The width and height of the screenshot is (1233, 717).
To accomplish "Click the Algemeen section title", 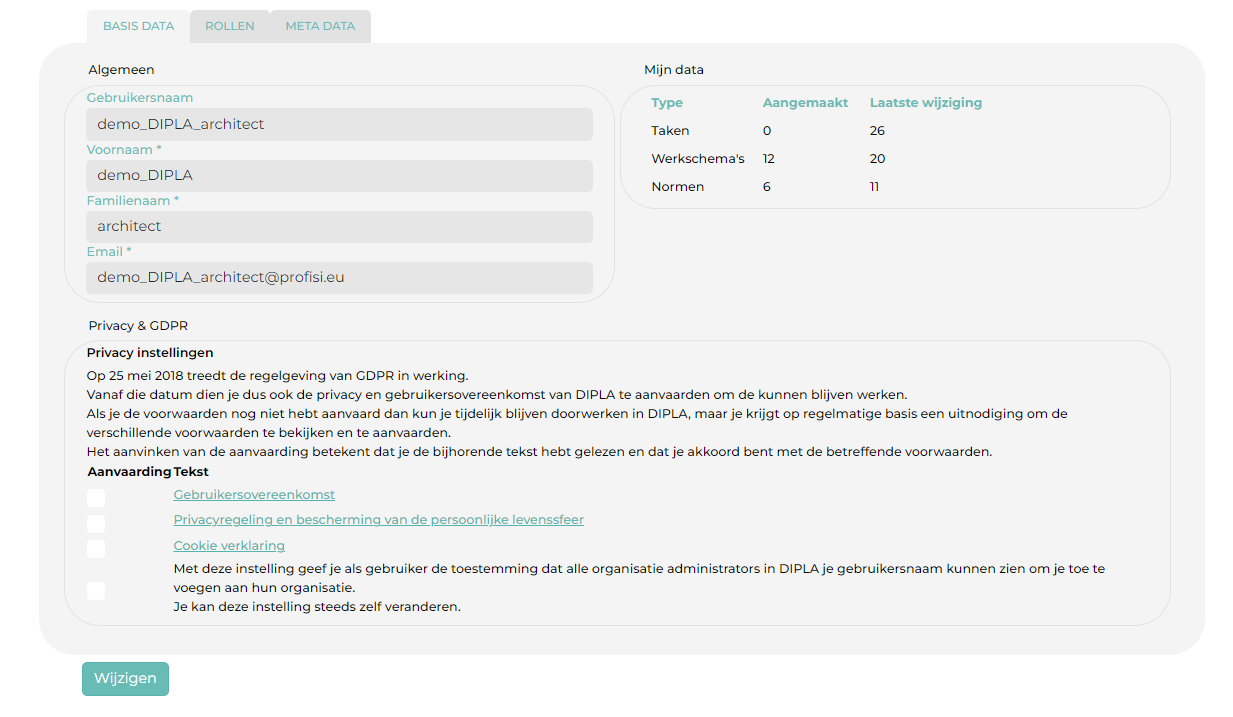I will (121, 70).
